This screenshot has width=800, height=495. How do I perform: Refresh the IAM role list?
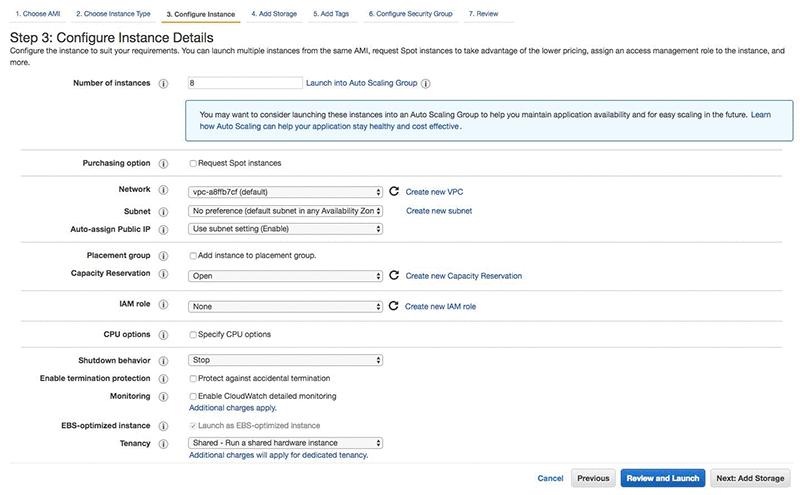[x=394, y=306]
